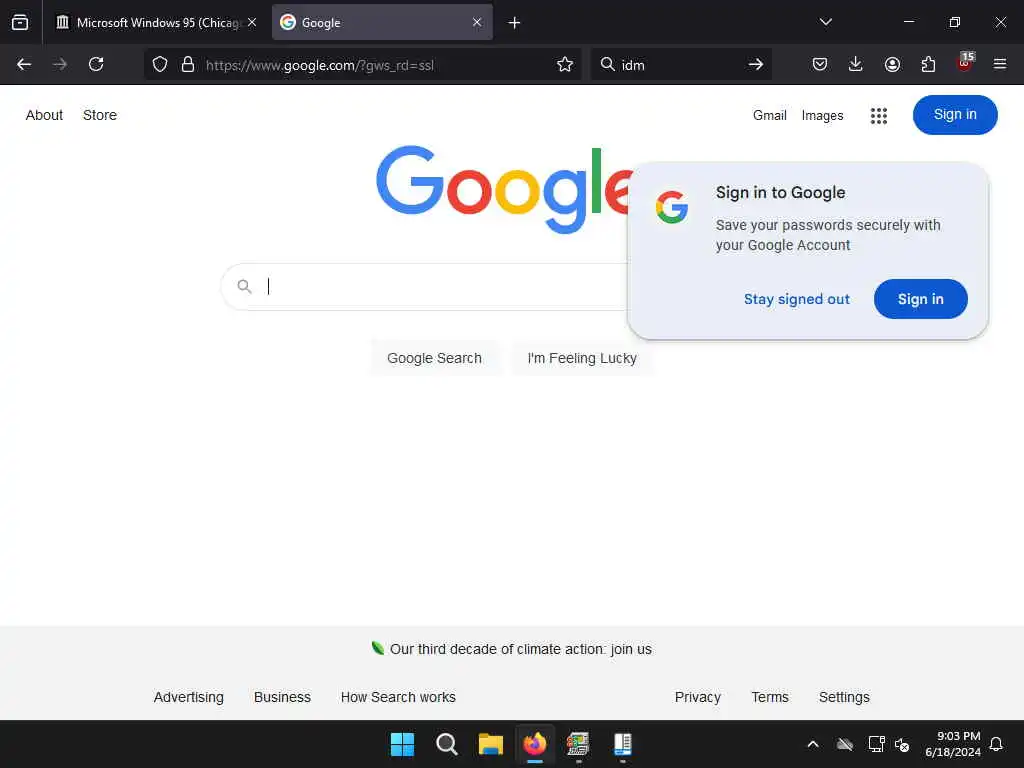
Task: Go forward one page
Action: 60,64
